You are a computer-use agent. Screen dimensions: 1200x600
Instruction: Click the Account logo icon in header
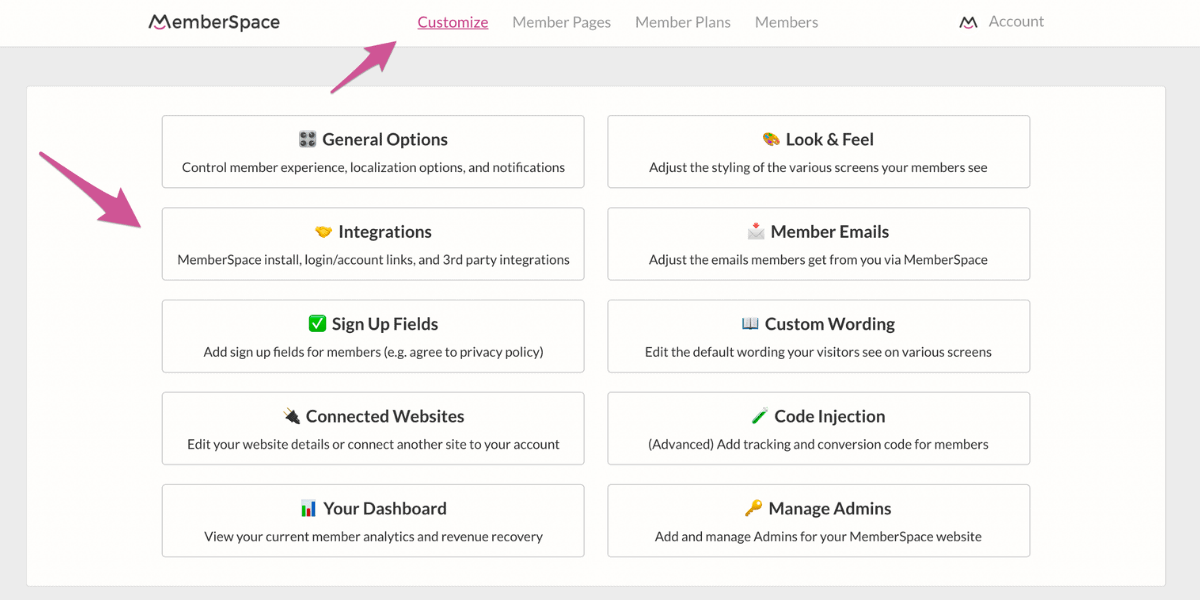(968, 22)
